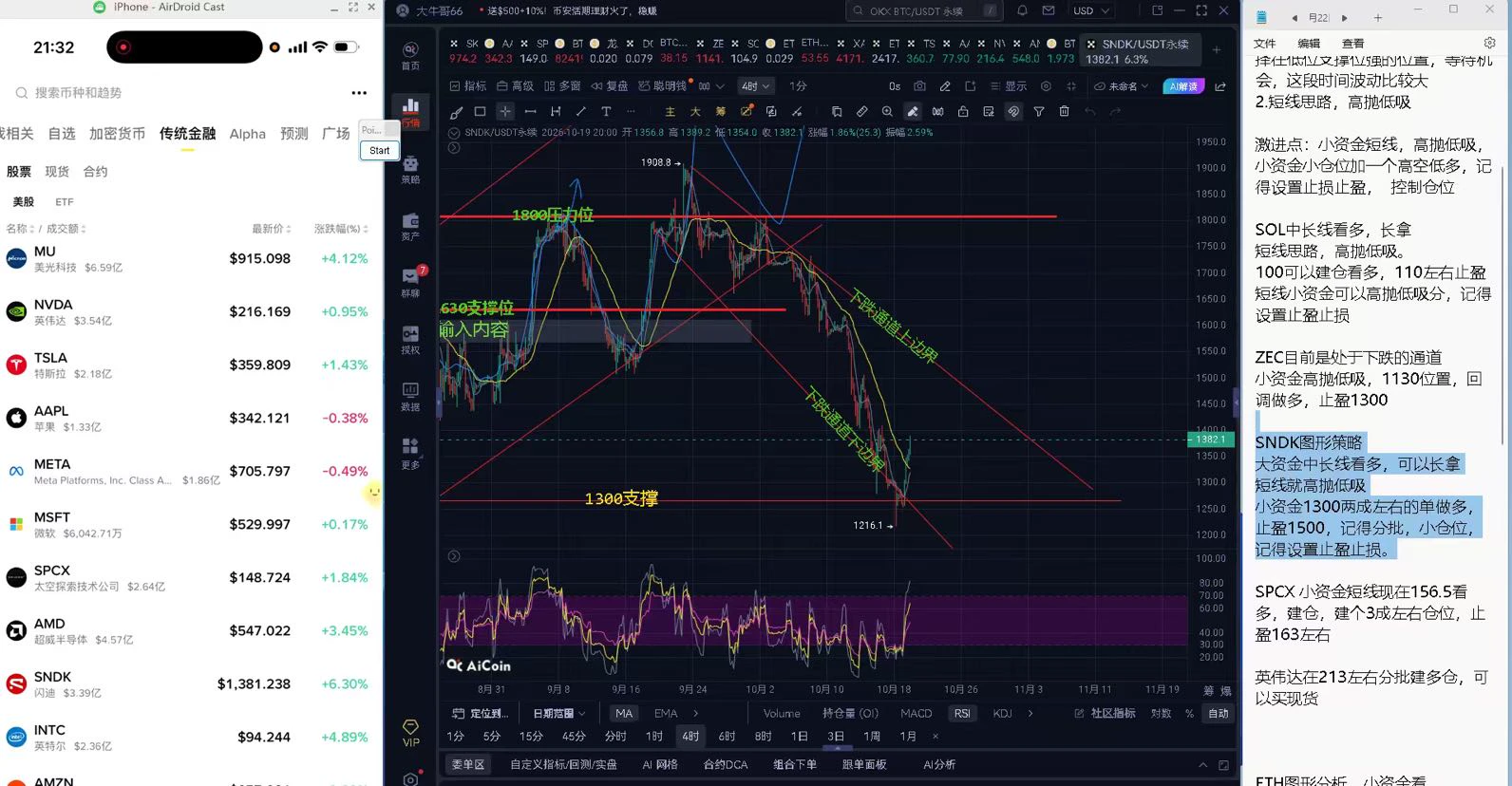
Task: Toggle the MA indicator
Action: tap(624, 713)
